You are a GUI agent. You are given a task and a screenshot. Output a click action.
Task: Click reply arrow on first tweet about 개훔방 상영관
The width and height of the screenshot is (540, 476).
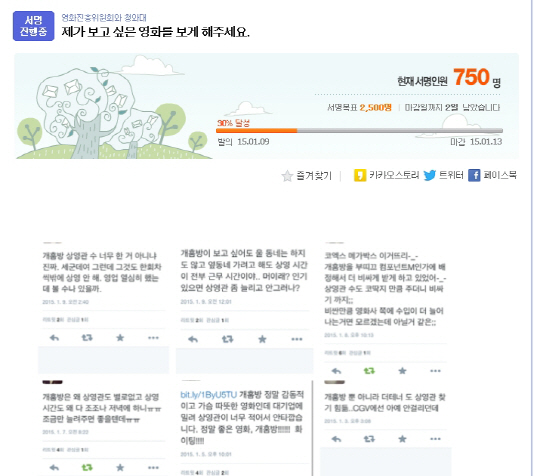coord(54,338)
